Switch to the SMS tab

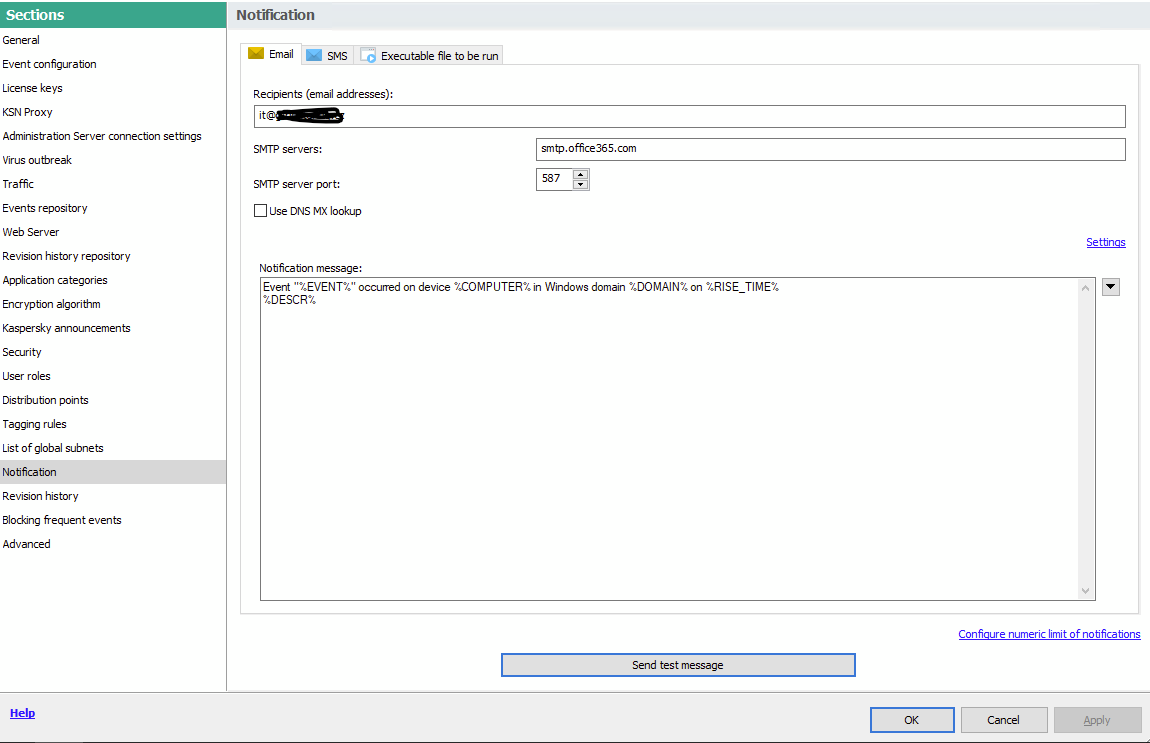point(327,56)
